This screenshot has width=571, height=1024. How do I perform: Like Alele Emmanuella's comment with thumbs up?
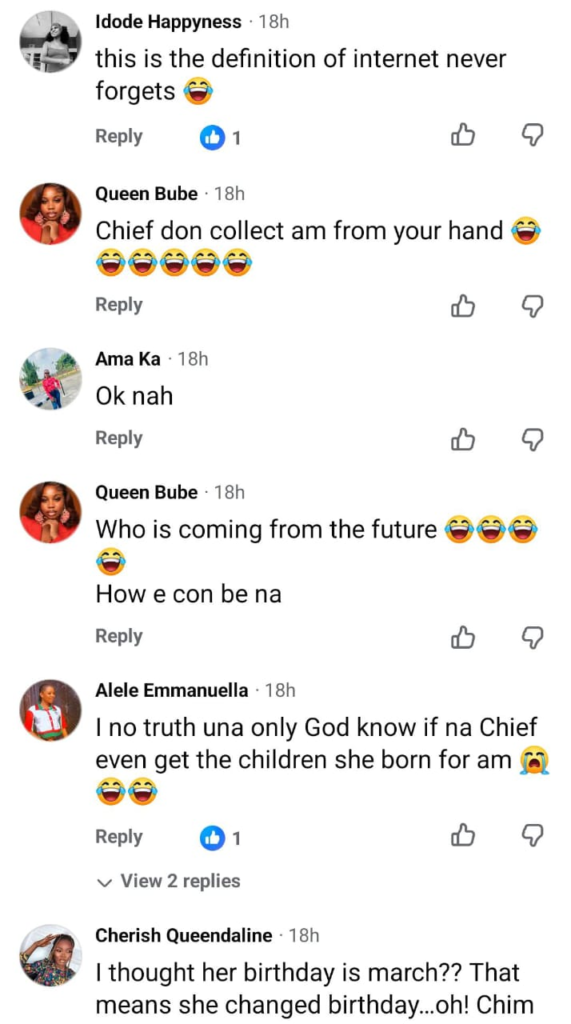pyautogui.click(x=463, y=838)
